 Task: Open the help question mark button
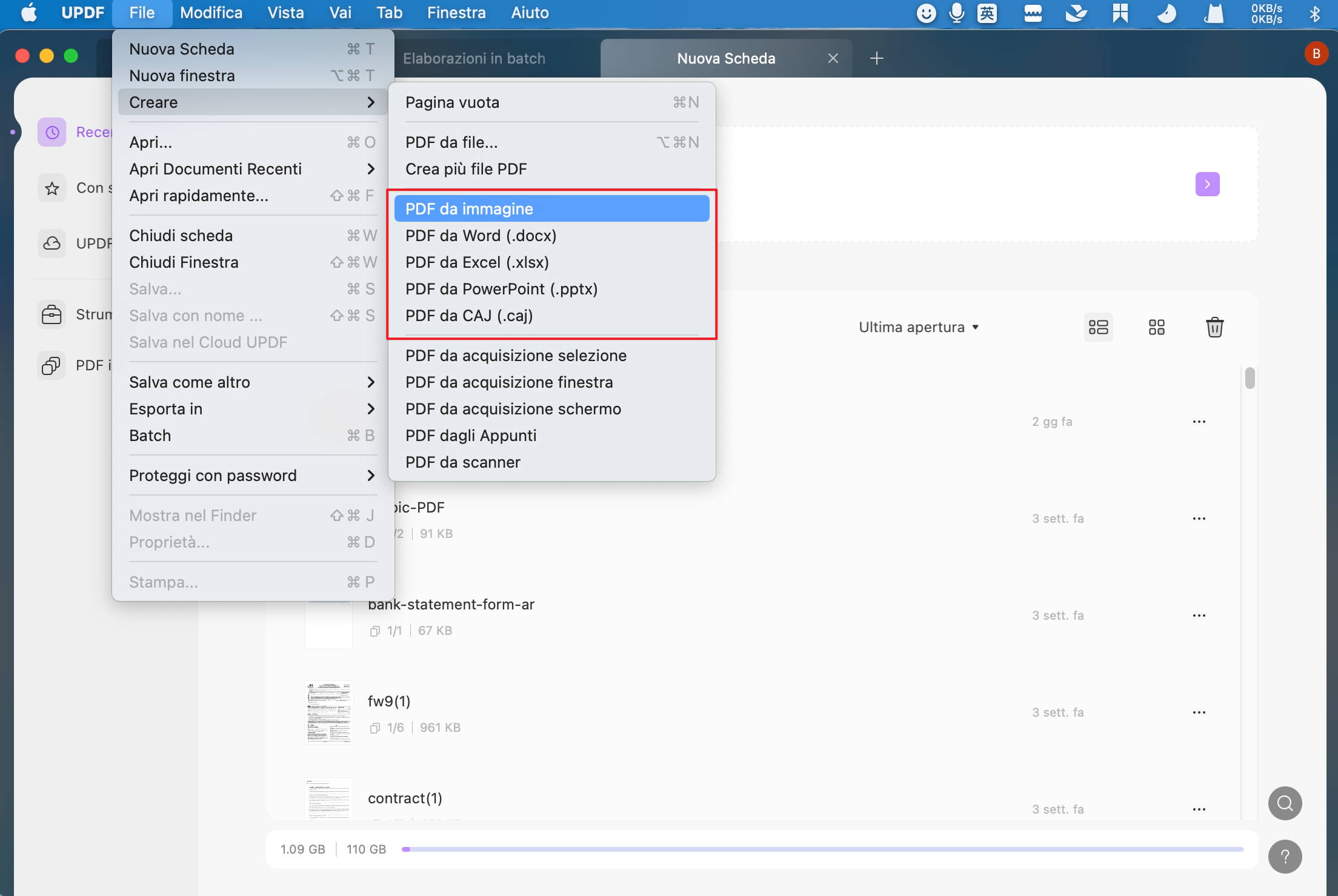pos(1285,857)
